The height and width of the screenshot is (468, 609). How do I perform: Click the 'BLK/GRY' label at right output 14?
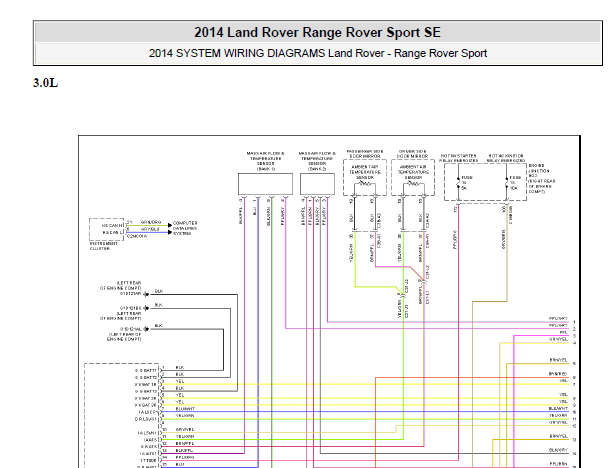coord(558,450)
